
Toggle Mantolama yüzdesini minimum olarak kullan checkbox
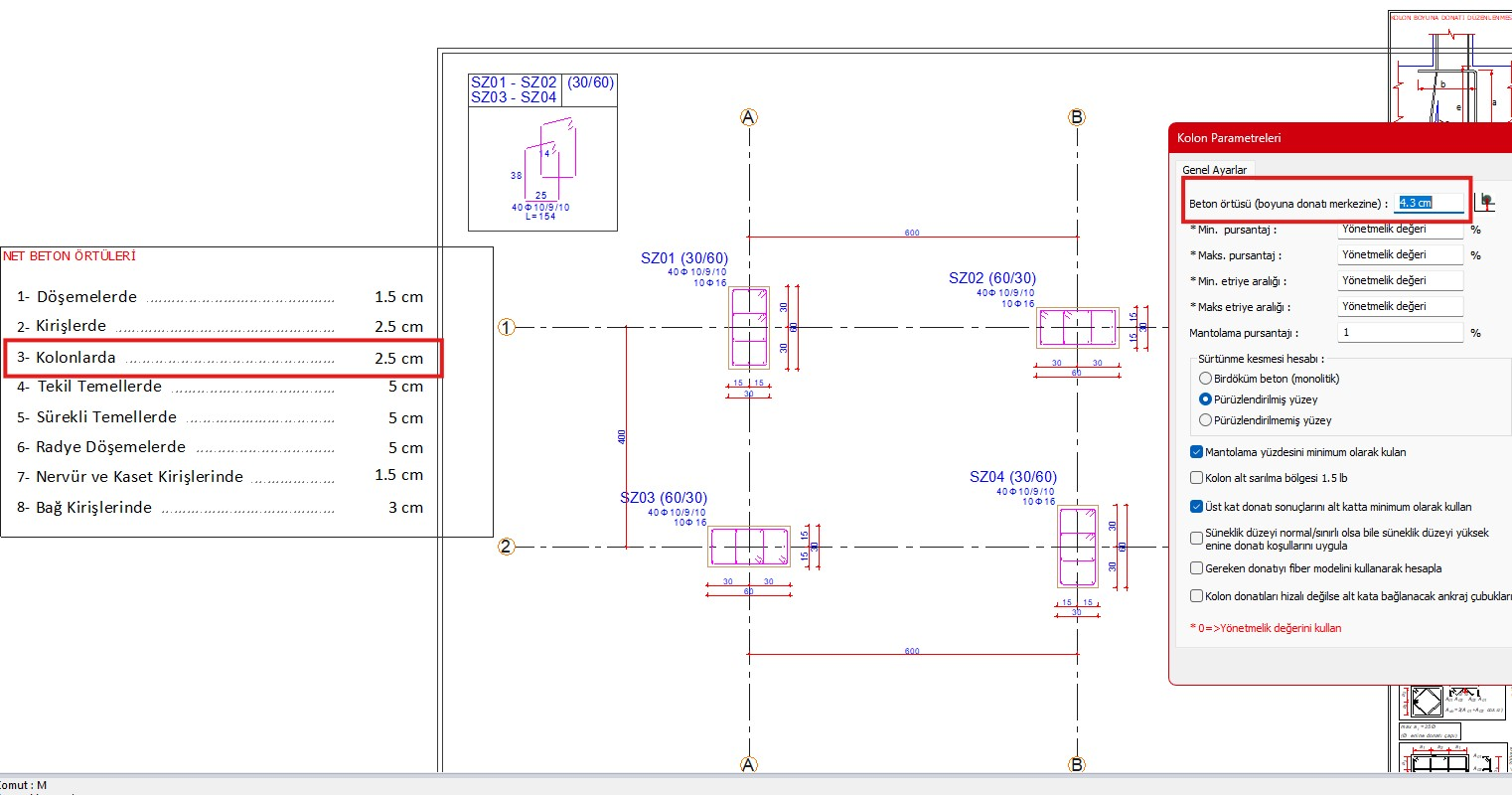click(x=1297, y=452)
